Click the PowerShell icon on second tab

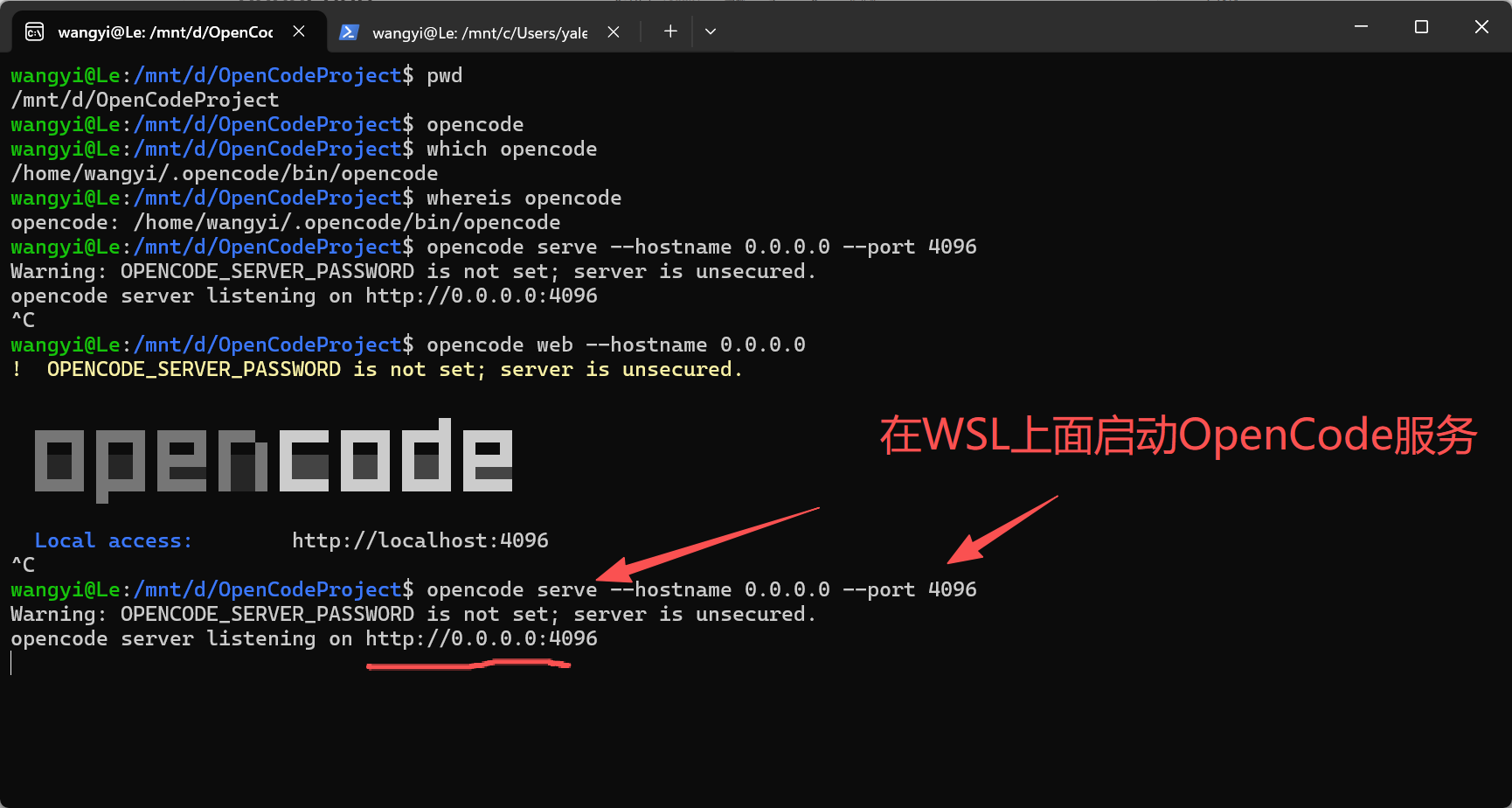point(349,31)
